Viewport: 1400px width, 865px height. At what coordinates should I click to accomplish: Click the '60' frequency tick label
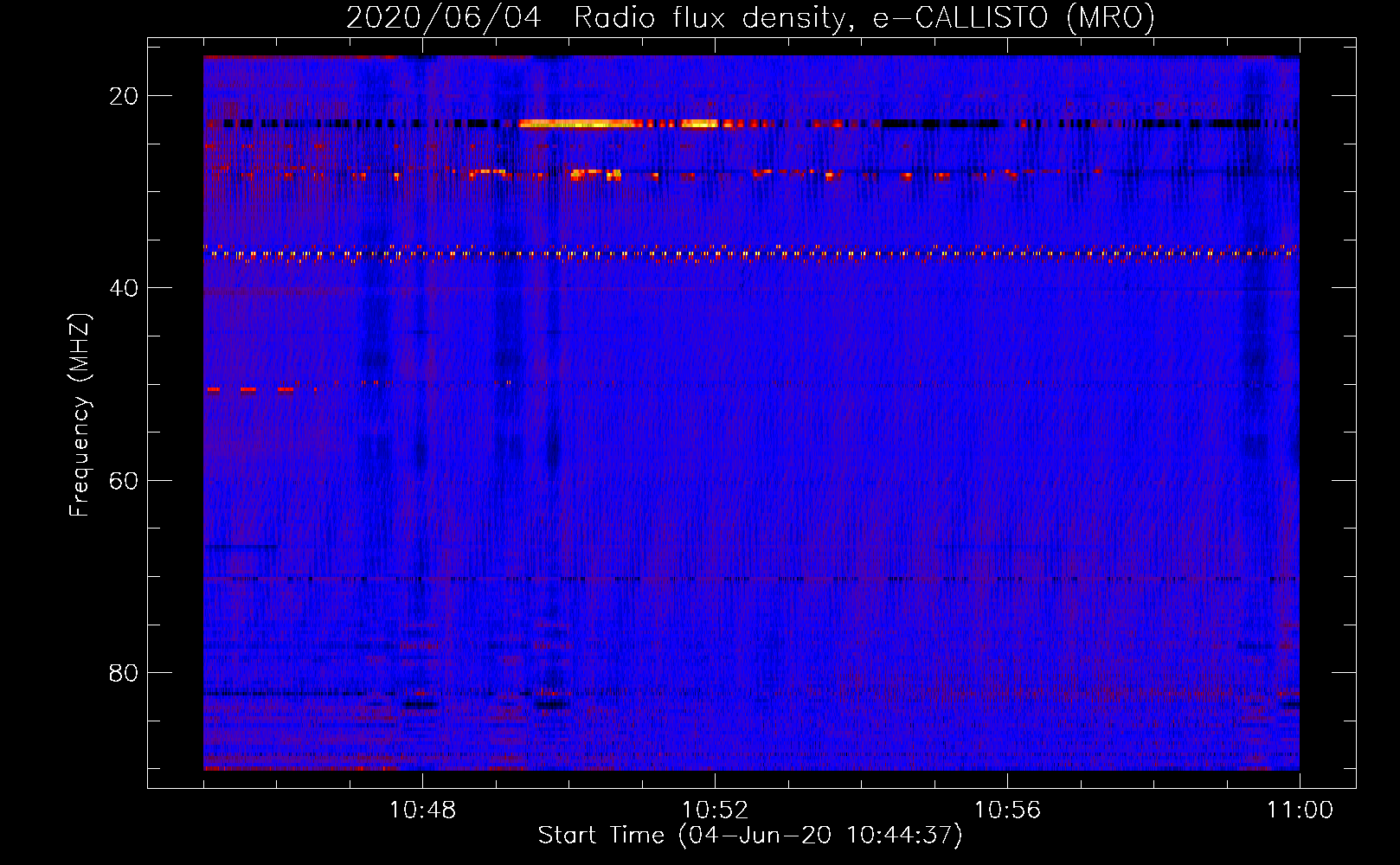[x=124, y=480]
